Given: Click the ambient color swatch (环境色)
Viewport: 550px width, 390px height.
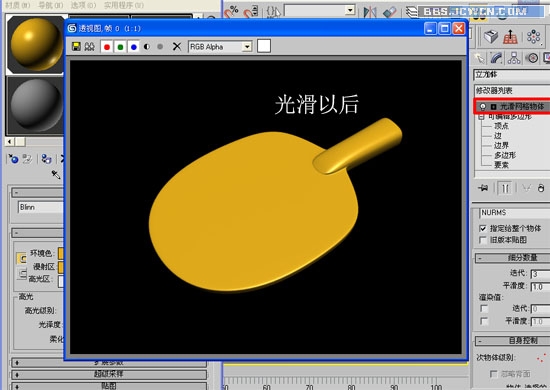Looking at the screenshot, I should coord(61,253).
